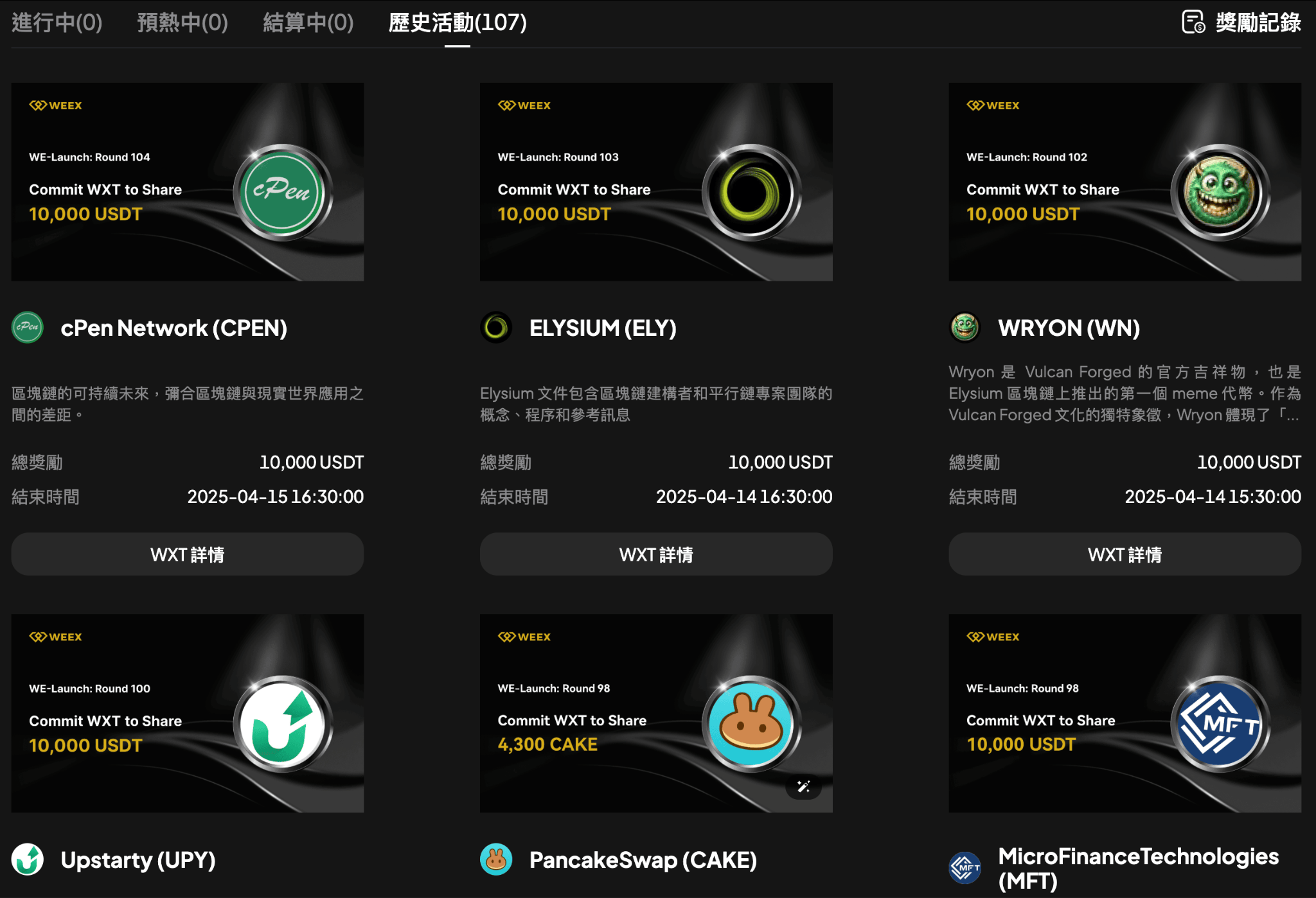Open WXT 詳情 for cPen Network
This screenshot has width=1316, height=898.
click(187, 554)
